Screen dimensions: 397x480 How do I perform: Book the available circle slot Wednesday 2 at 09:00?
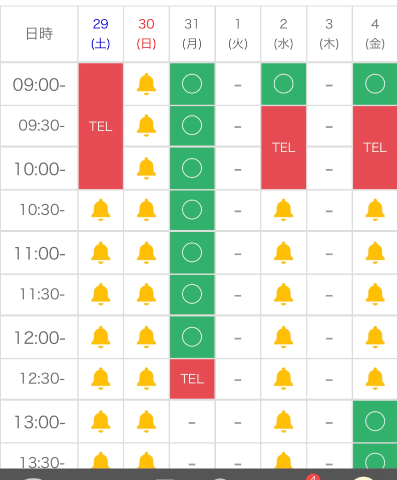(283, 84)
